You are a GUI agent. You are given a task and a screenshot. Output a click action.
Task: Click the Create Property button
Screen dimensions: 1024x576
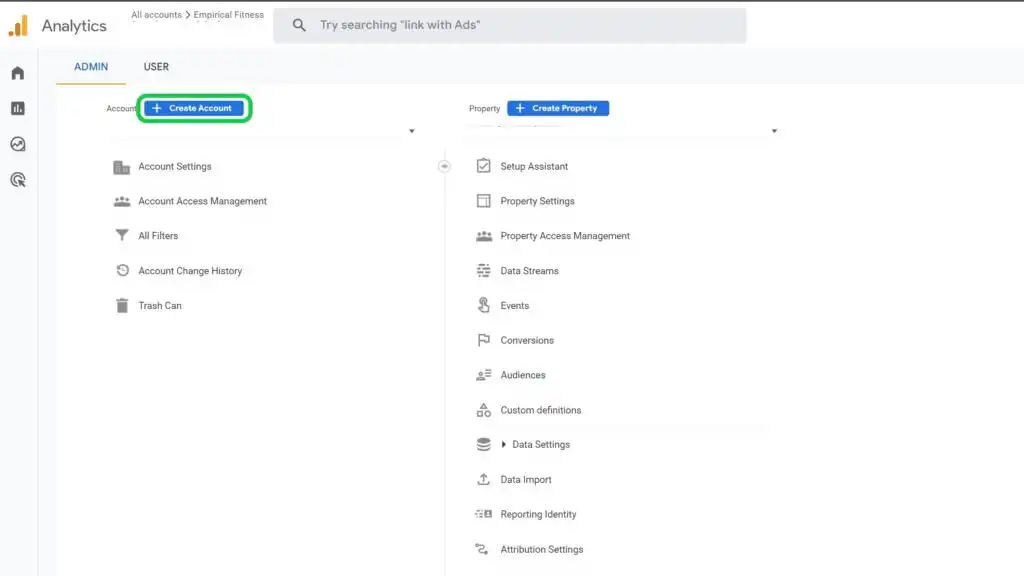558,108
